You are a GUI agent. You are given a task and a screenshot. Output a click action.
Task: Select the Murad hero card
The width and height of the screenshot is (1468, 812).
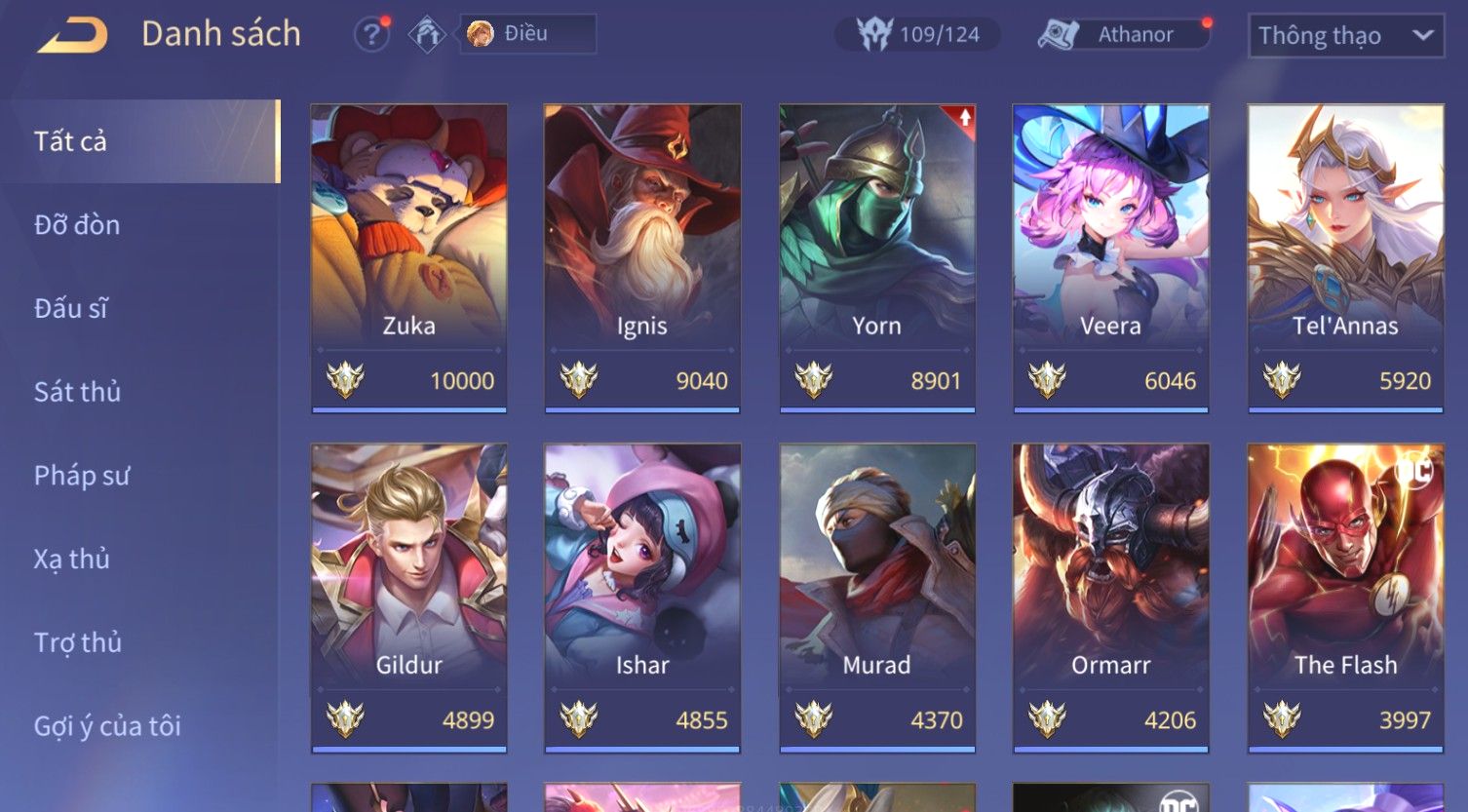click(x=877, y=598)
